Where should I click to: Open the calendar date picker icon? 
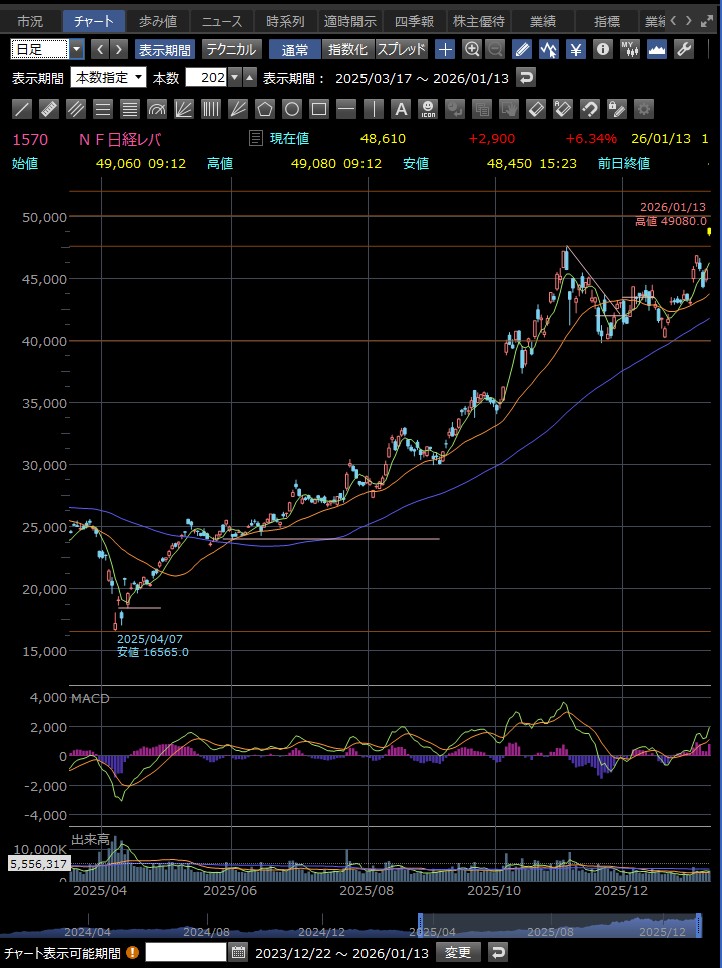click(x=238, y=952)
